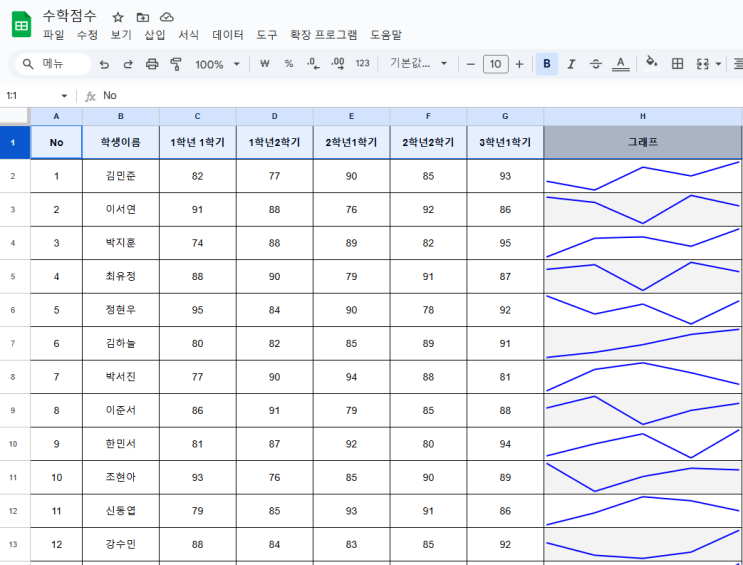This screenshot has height=565, width=743.
Task: Open the 삽입 menu
Action: [x=155, y=35]
